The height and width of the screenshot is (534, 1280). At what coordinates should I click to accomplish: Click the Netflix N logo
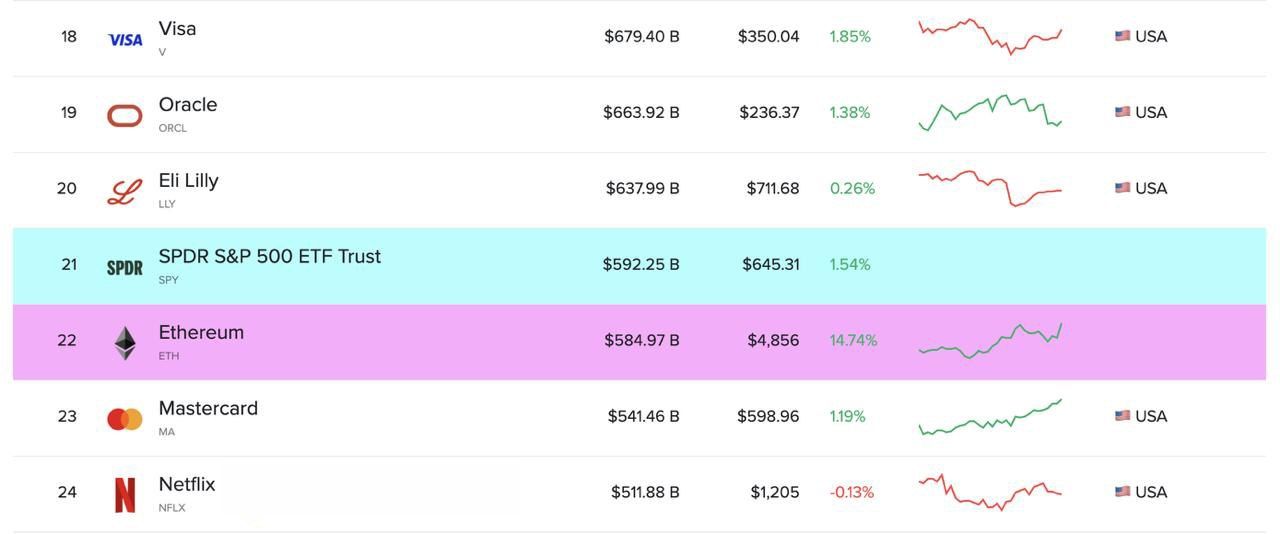125,495
